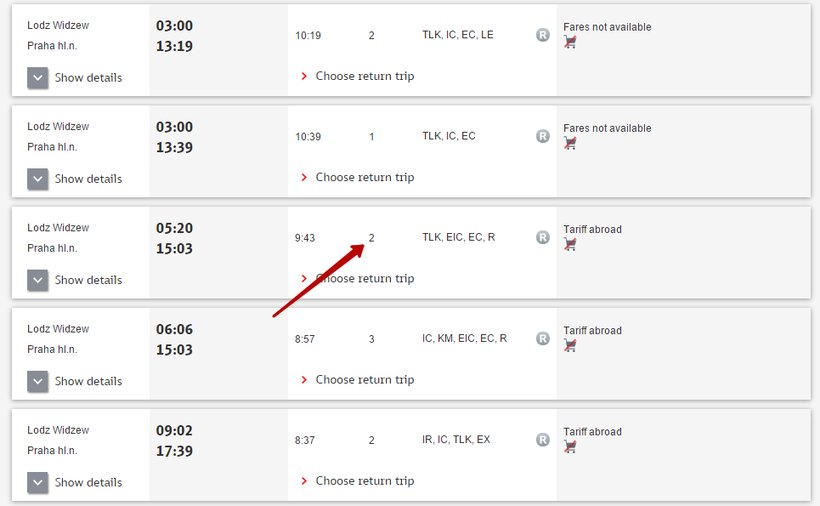Show details of 06:06 departure
This screenshot has height=506, width=820.
coord(38,381)
